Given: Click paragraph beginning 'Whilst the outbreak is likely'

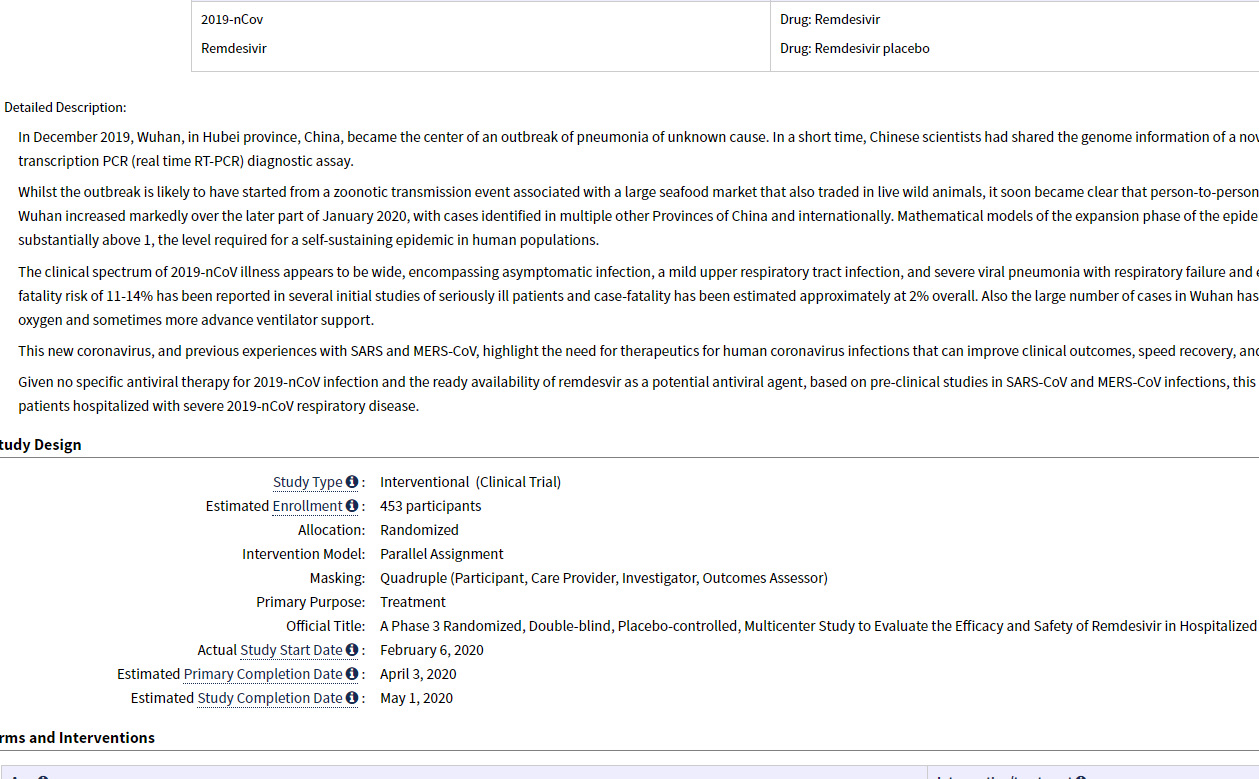Looking at the screenshot, I should (638, 216).
